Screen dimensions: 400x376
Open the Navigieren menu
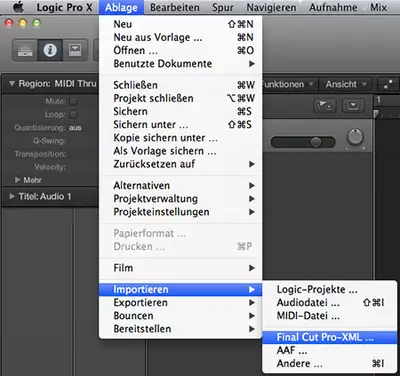pyautogui.click(x=271, y=7)
